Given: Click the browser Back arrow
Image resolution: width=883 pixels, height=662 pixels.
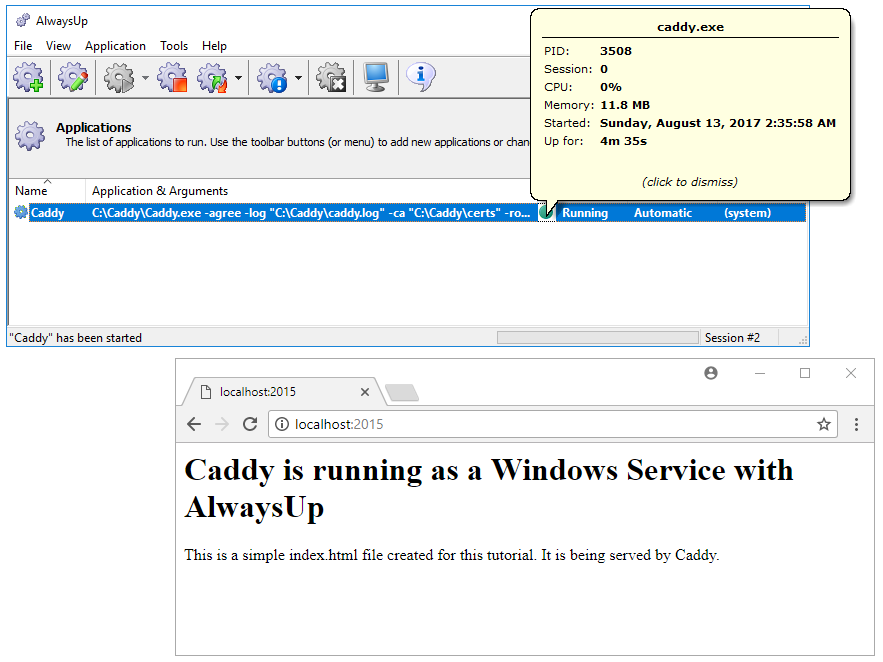Looking at the screenshot, I should [194, 424].
